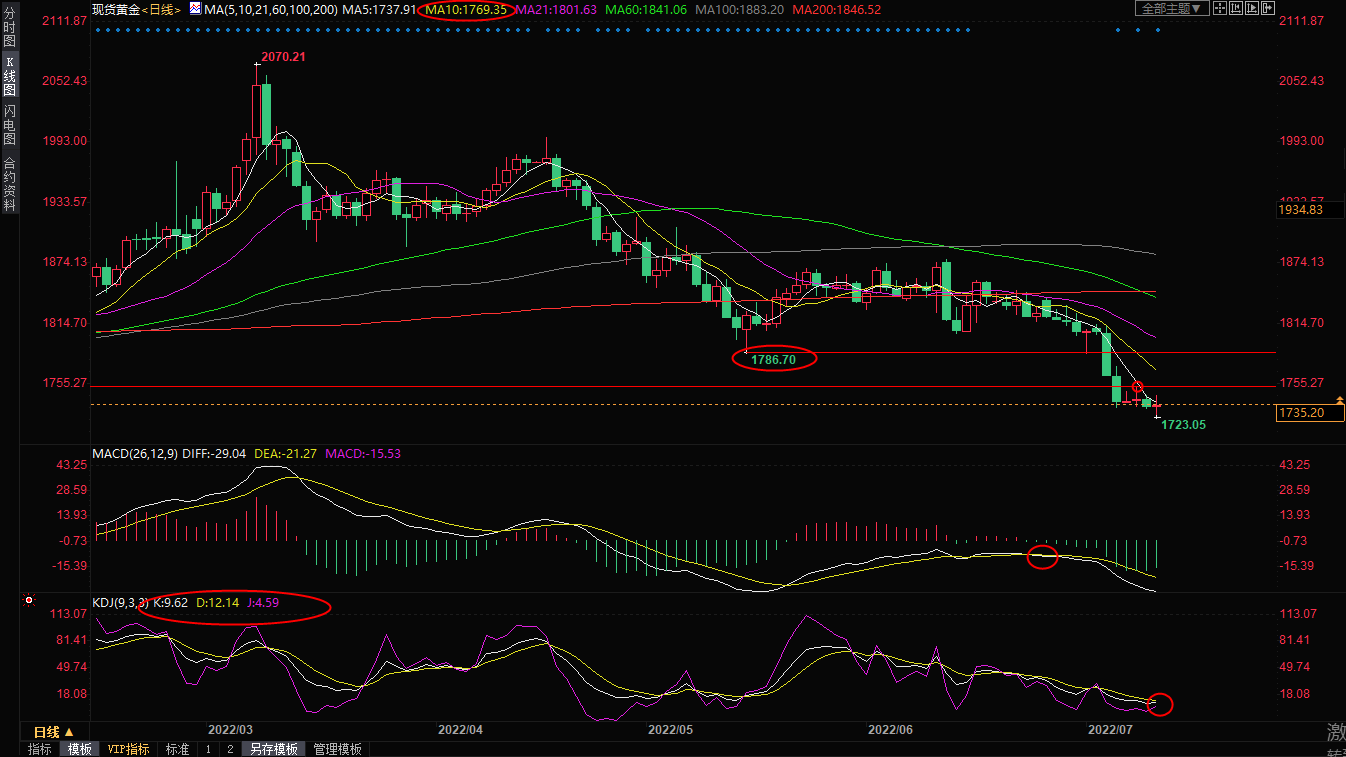Click the red alert sun icon
This screenshot has width=1346, height=757.
[x=29, y=601]
